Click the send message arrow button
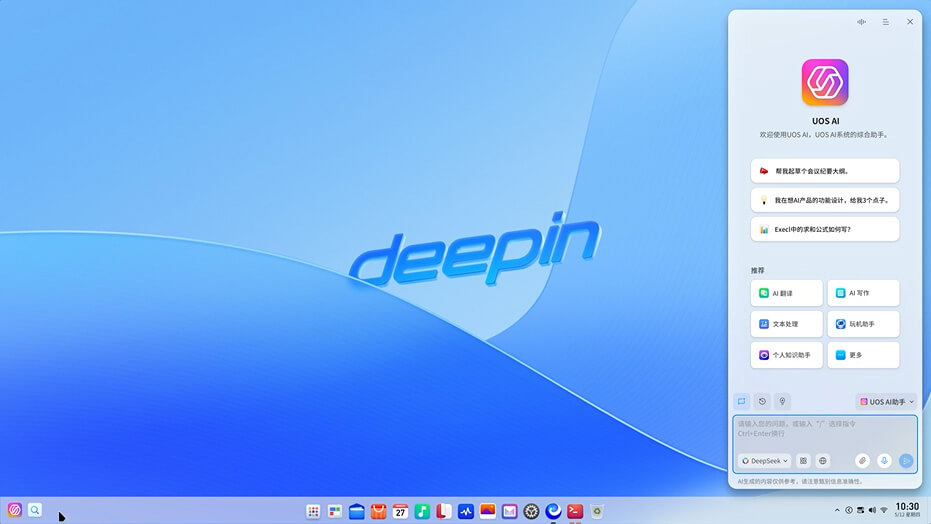 (x=906, y=461)
